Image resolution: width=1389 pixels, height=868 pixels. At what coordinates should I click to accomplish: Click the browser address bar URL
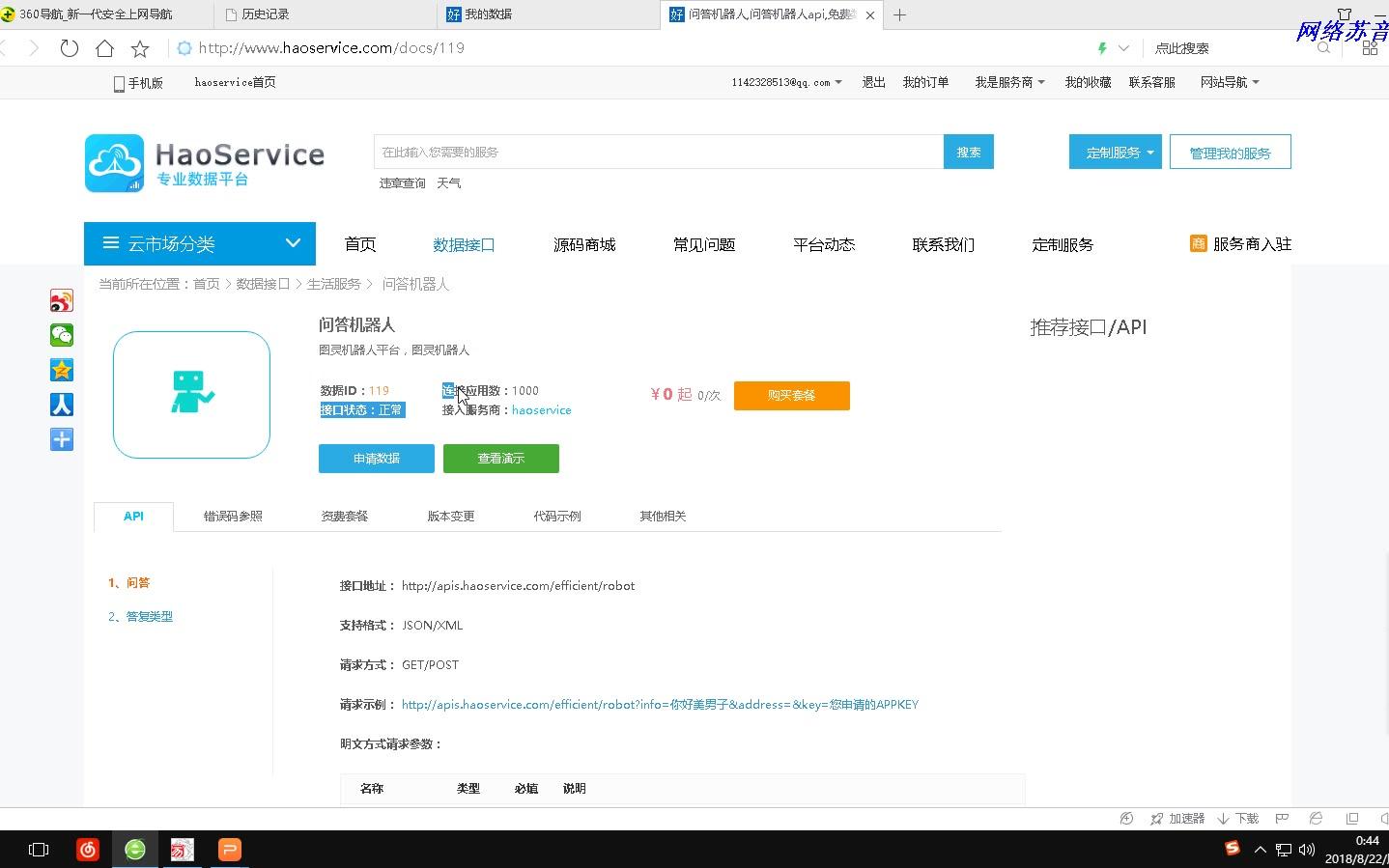(x=331, y=47)
